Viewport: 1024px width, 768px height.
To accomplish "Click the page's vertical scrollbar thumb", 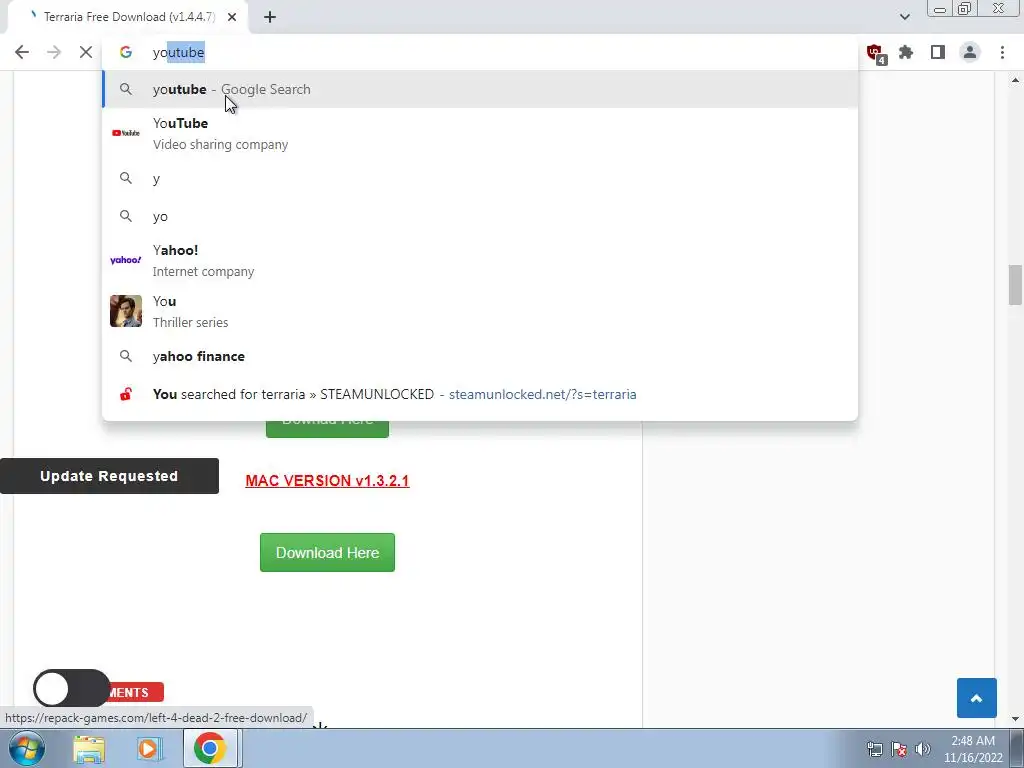I will pyautogui.click(x=1015, y=285).
